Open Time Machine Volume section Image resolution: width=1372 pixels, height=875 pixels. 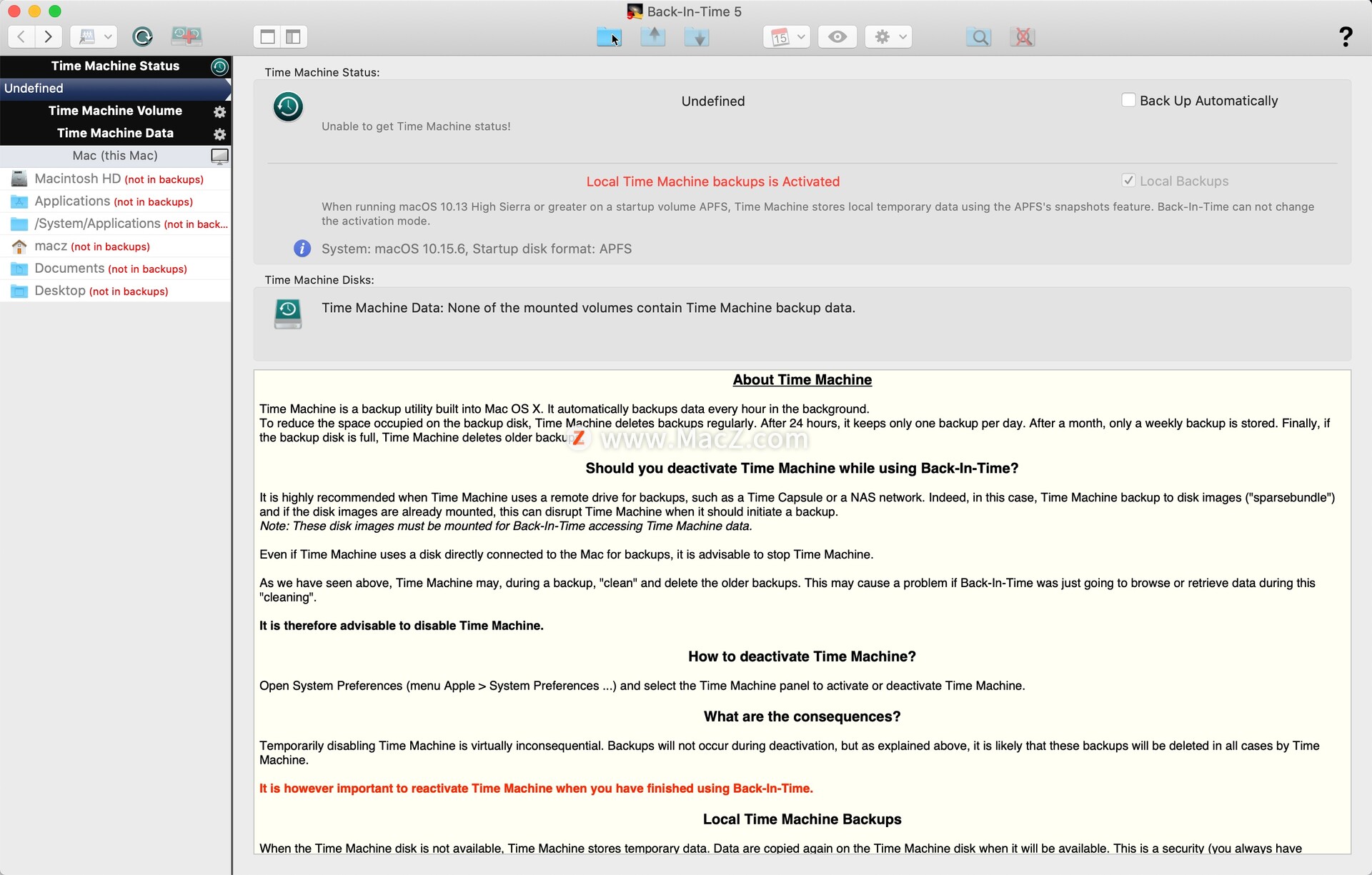[x=115, y=111]
